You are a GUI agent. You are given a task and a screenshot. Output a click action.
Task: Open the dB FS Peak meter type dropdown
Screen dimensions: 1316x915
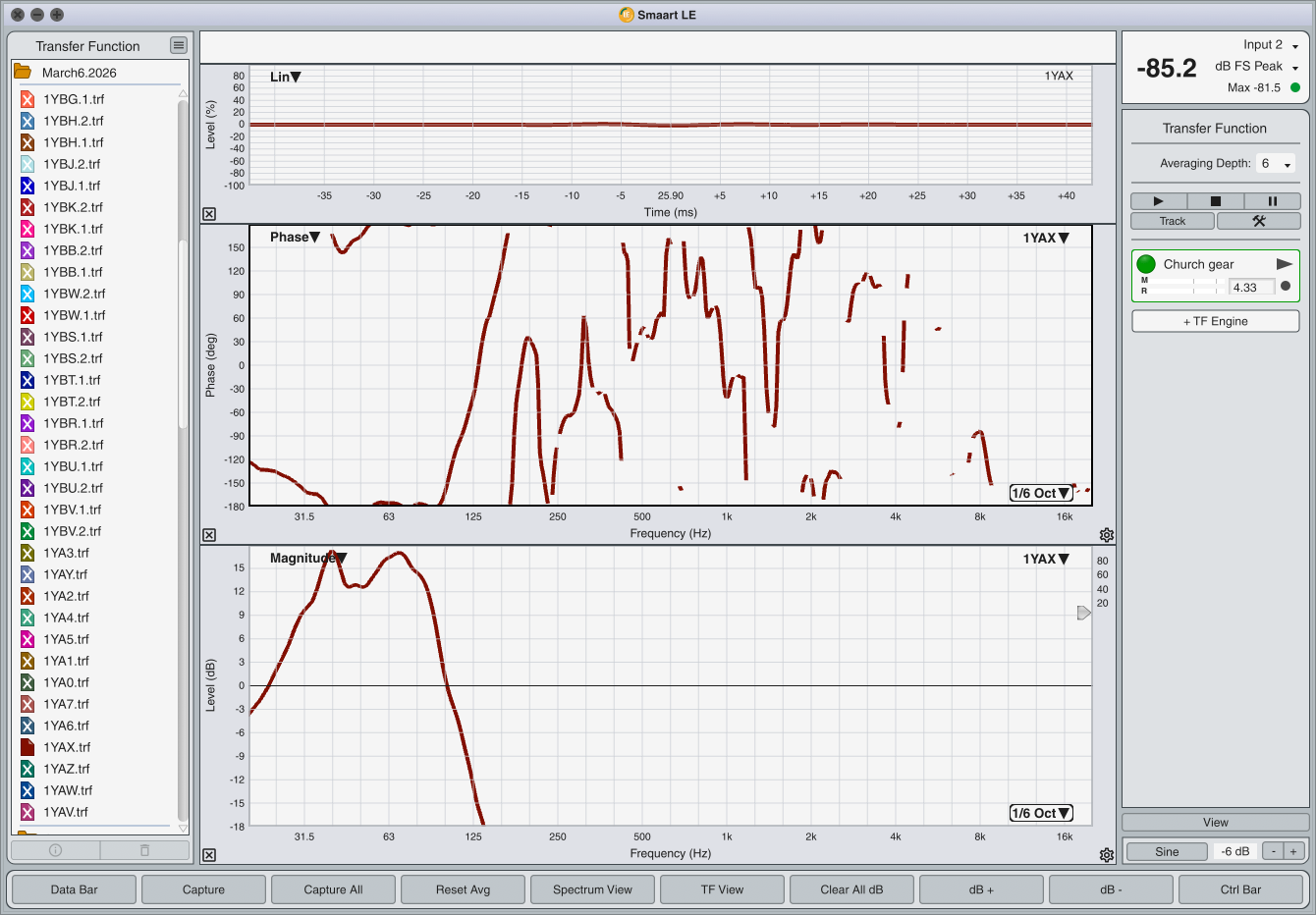(1257, 67)
